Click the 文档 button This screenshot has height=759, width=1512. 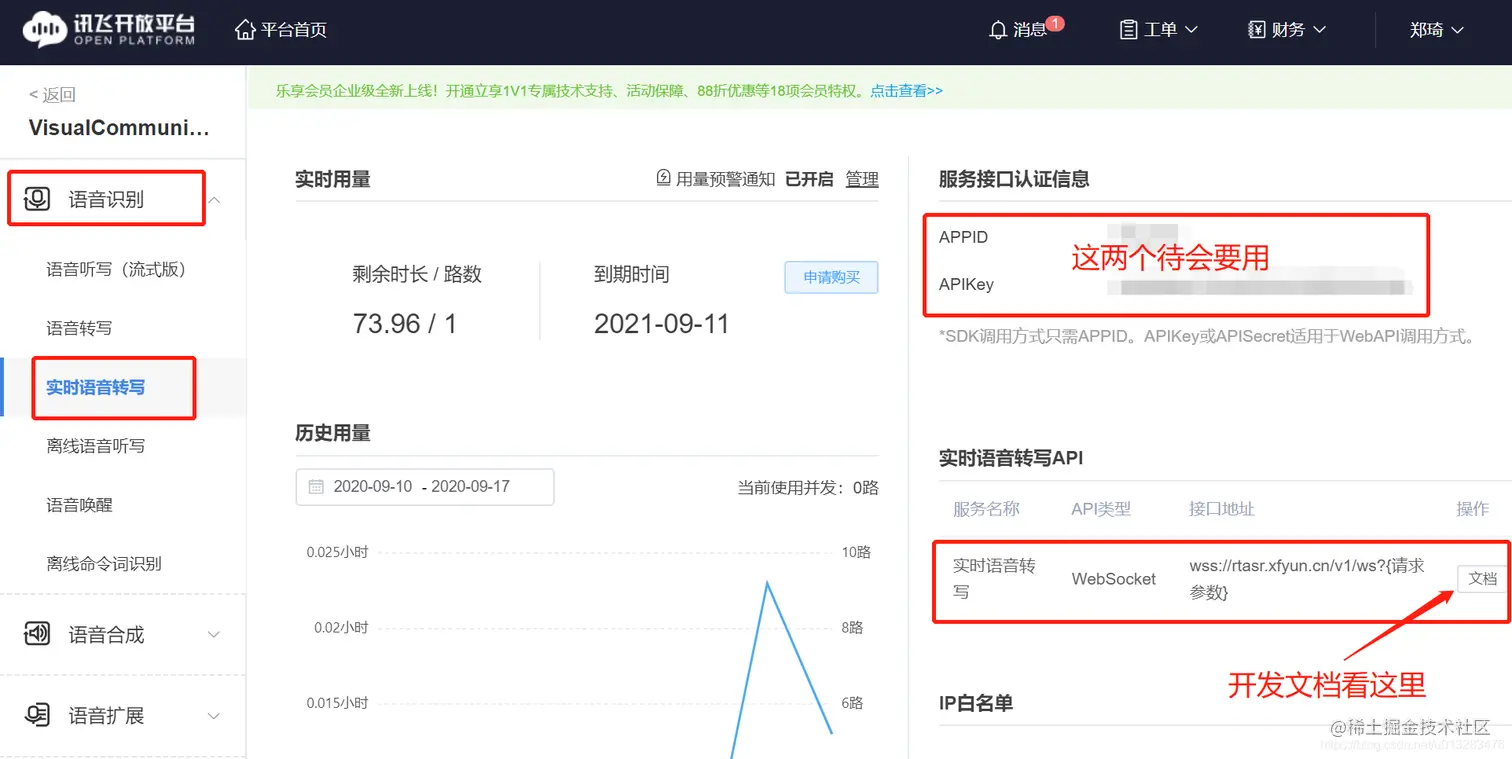pos(1482,578)
